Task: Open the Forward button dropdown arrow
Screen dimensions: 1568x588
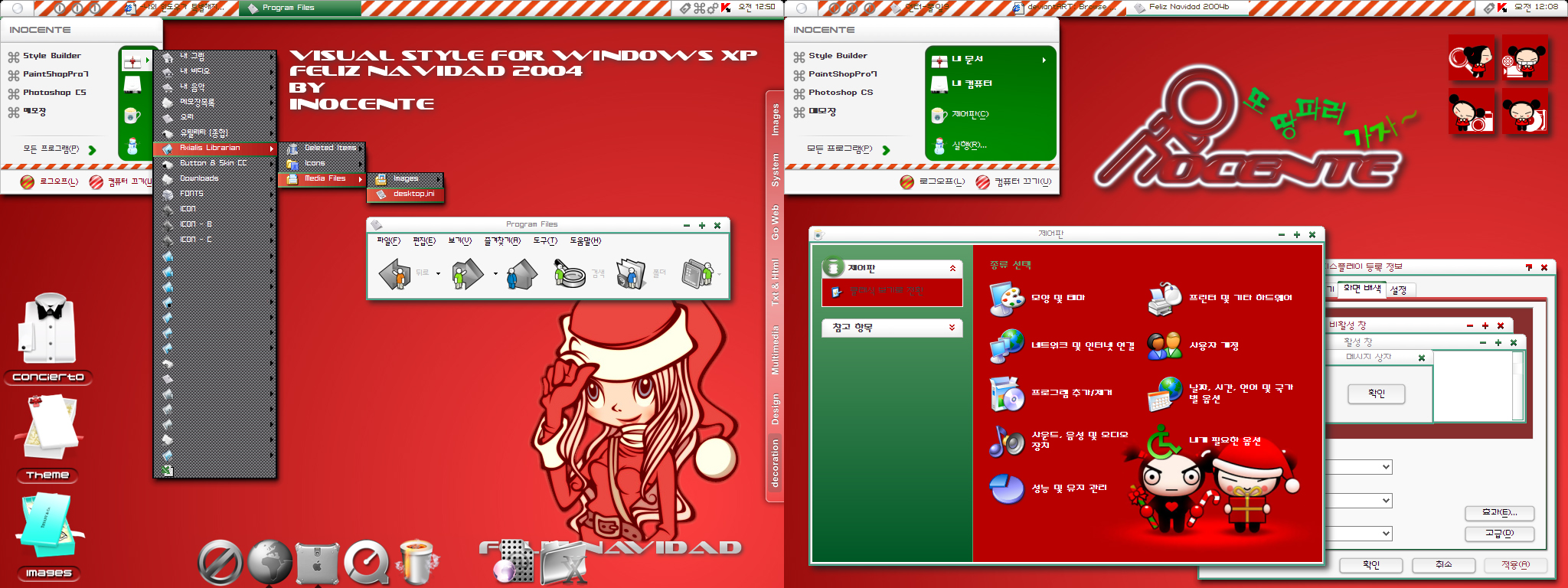Action: click(x=495, y=273)
